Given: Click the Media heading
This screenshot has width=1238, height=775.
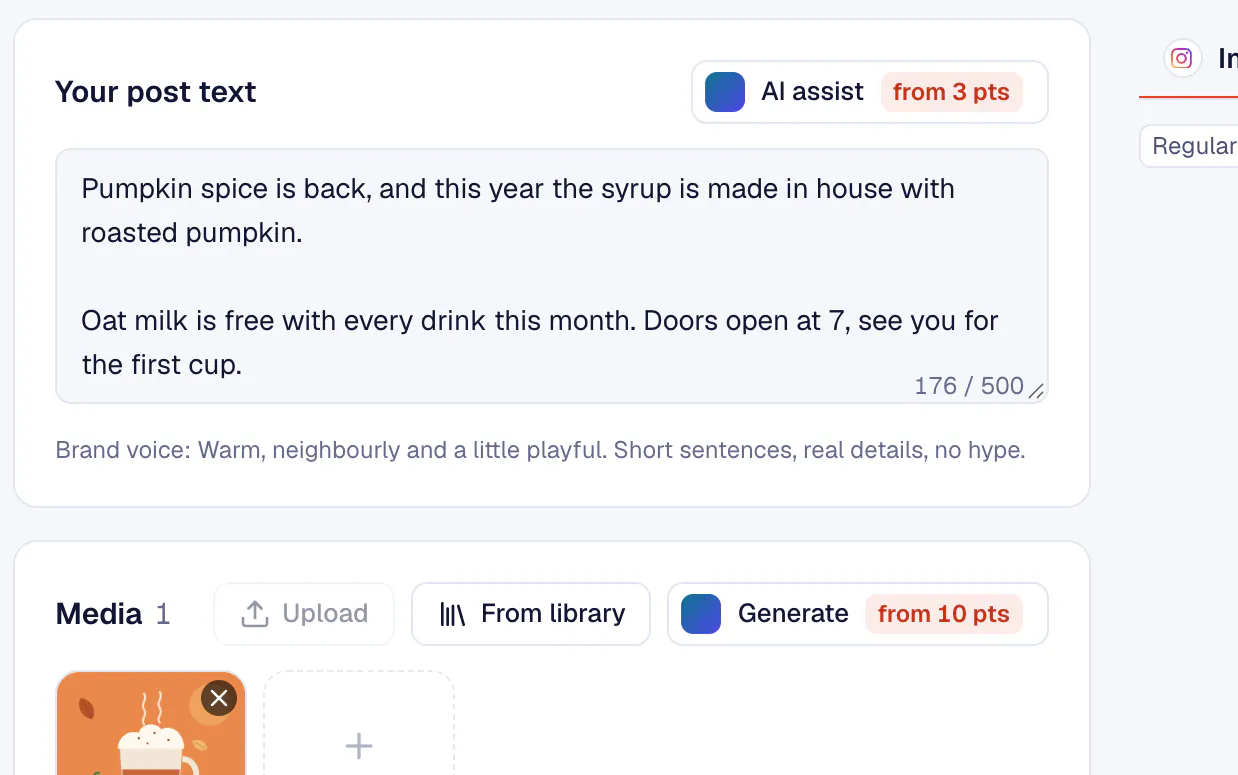Looking at the screenshot, I should pyautogui.click(x=99, y=614).
